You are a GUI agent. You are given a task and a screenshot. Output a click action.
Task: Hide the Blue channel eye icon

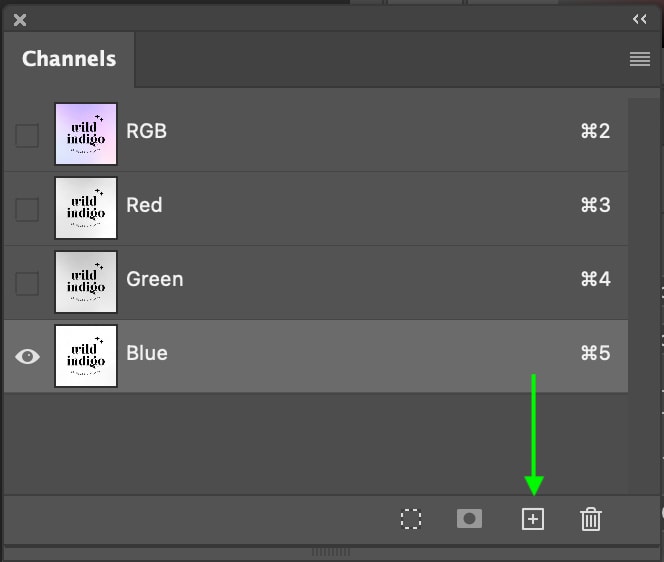click(x=27, y=357)
